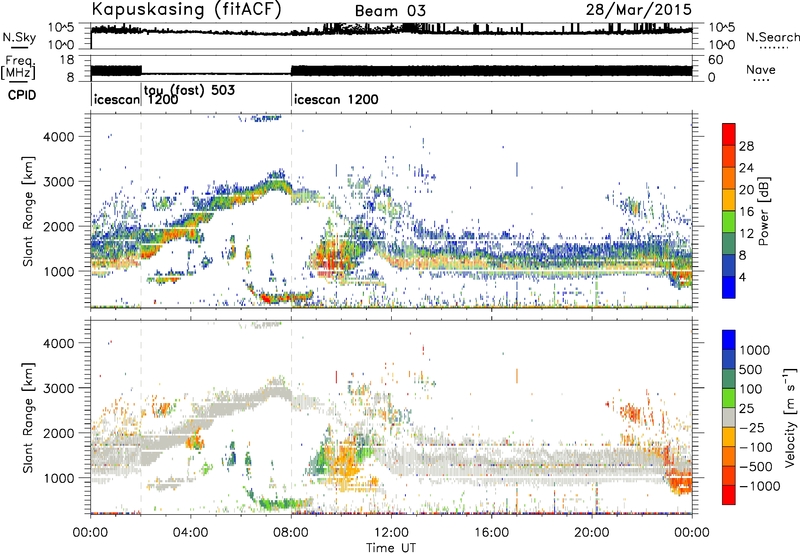Click the red top of the power colorbar
The image size is (800, 554).
(729, 134)
